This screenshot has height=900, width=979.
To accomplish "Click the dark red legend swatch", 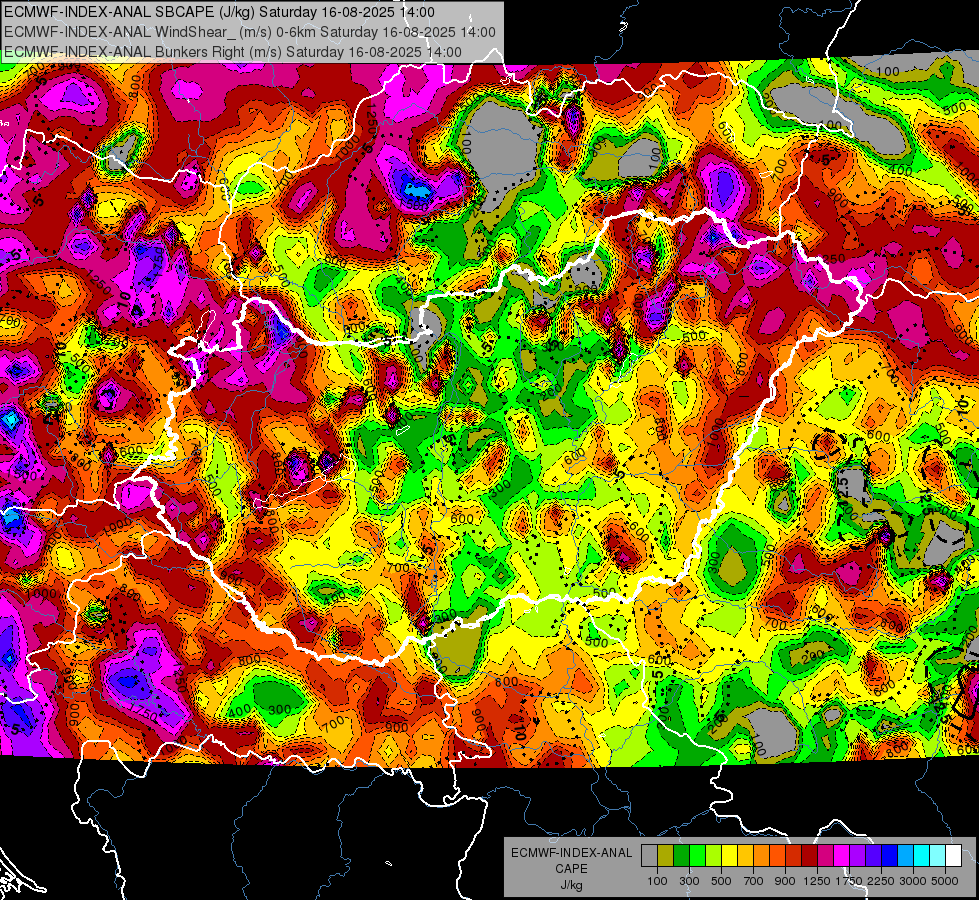I will 809,856.
